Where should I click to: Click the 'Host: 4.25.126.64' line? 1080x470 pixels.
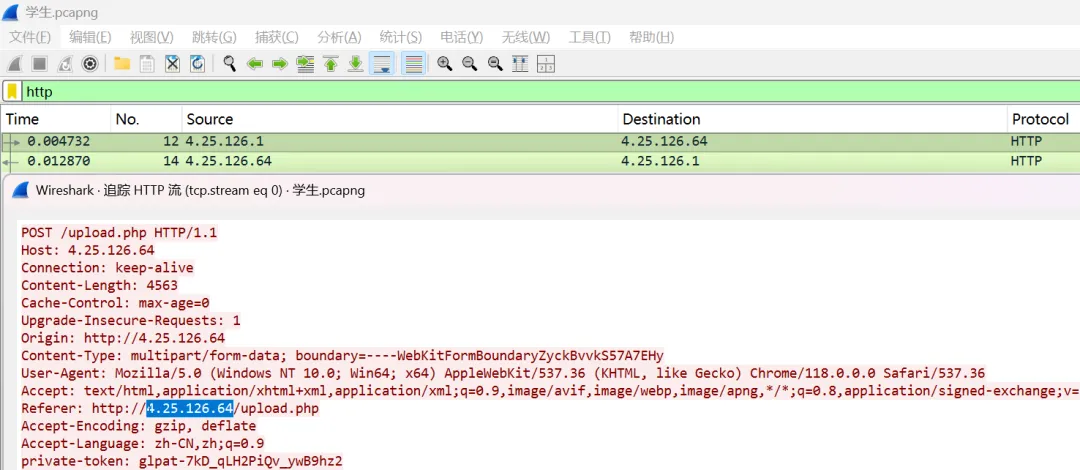click(x=87, y=250)
